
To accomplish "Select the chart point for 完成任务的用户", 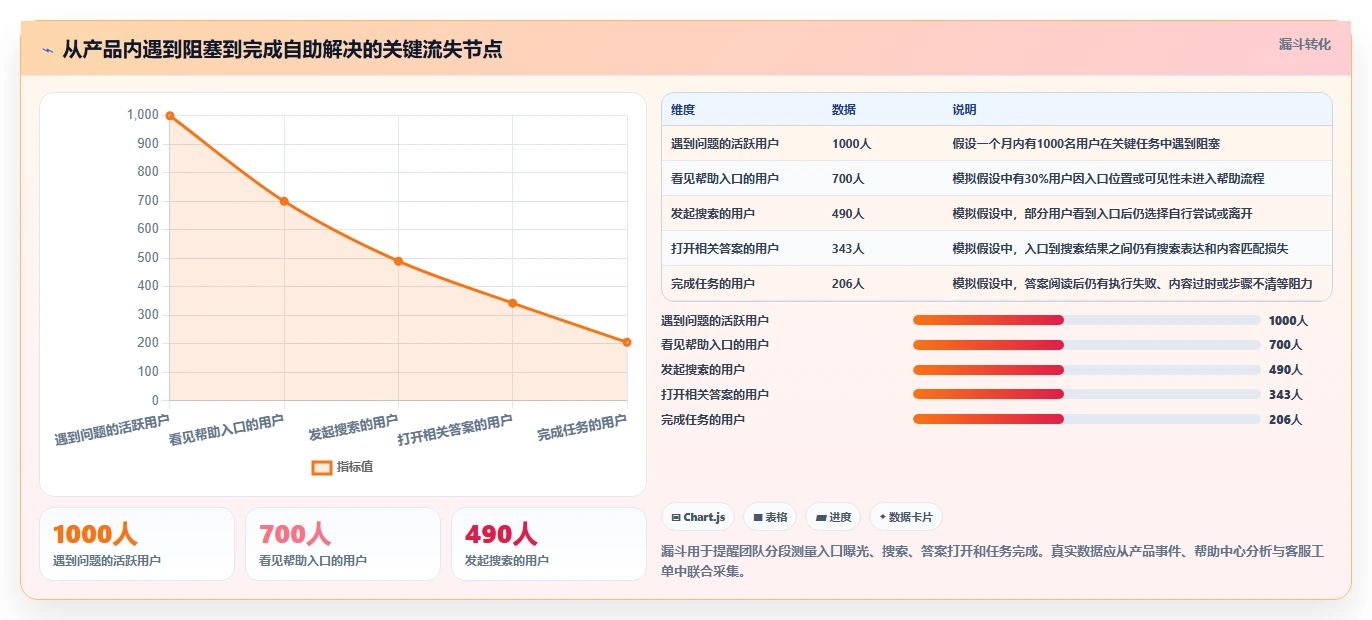I will (627, 342).
